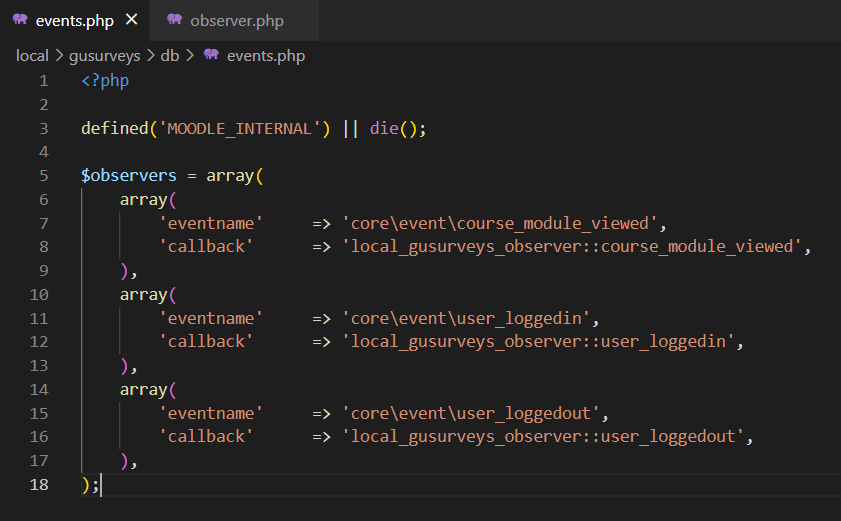The image size is (841, 521).
Task: Click the 'defined' function on line 3
Action: click(114, 128)
